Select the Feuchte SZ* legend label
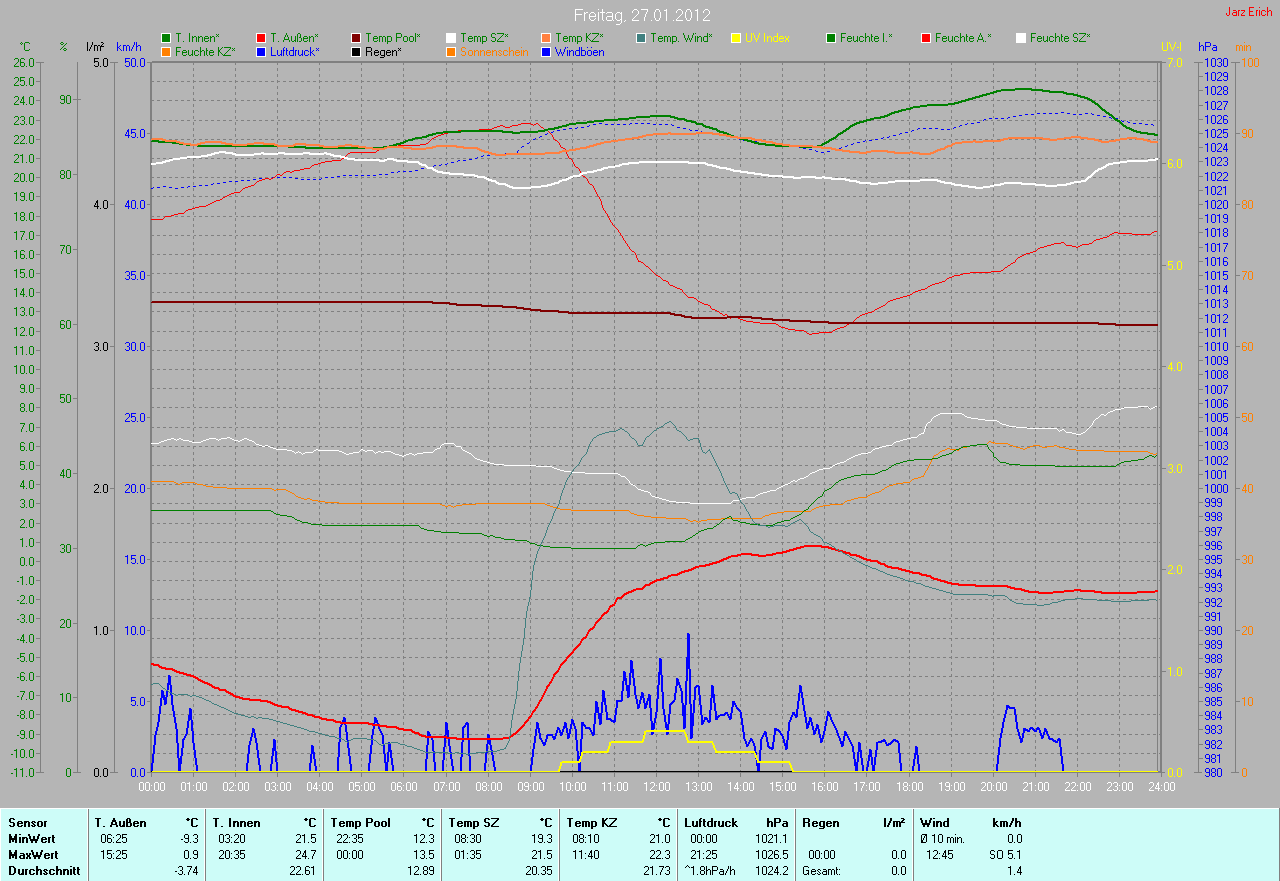The width and height of the screenshot is (1280, 881). [x=1060, y=38]
